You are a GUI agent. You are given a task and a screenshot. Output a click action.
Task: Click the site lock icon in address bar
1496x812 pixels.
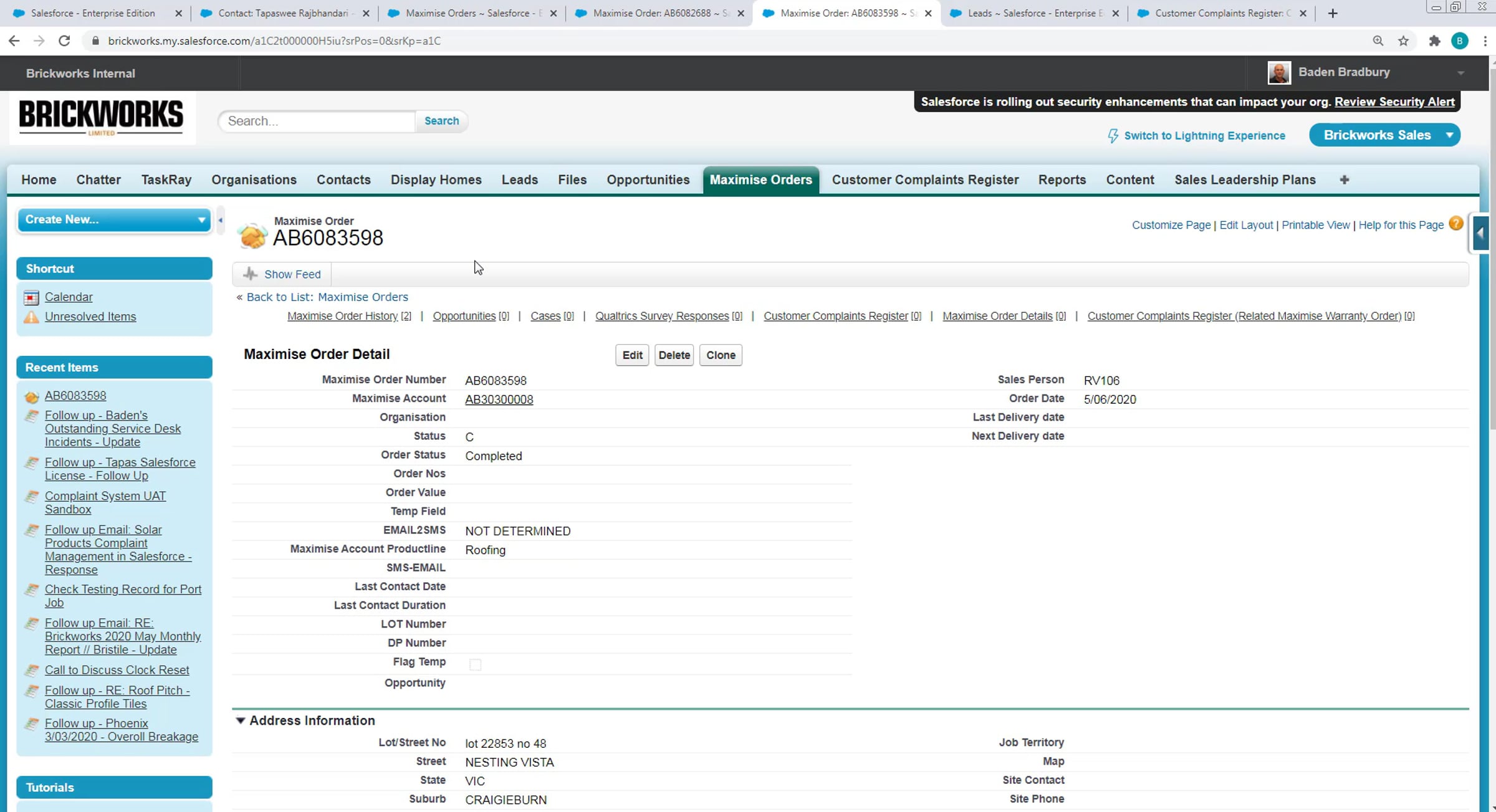(x=95, y=41)
